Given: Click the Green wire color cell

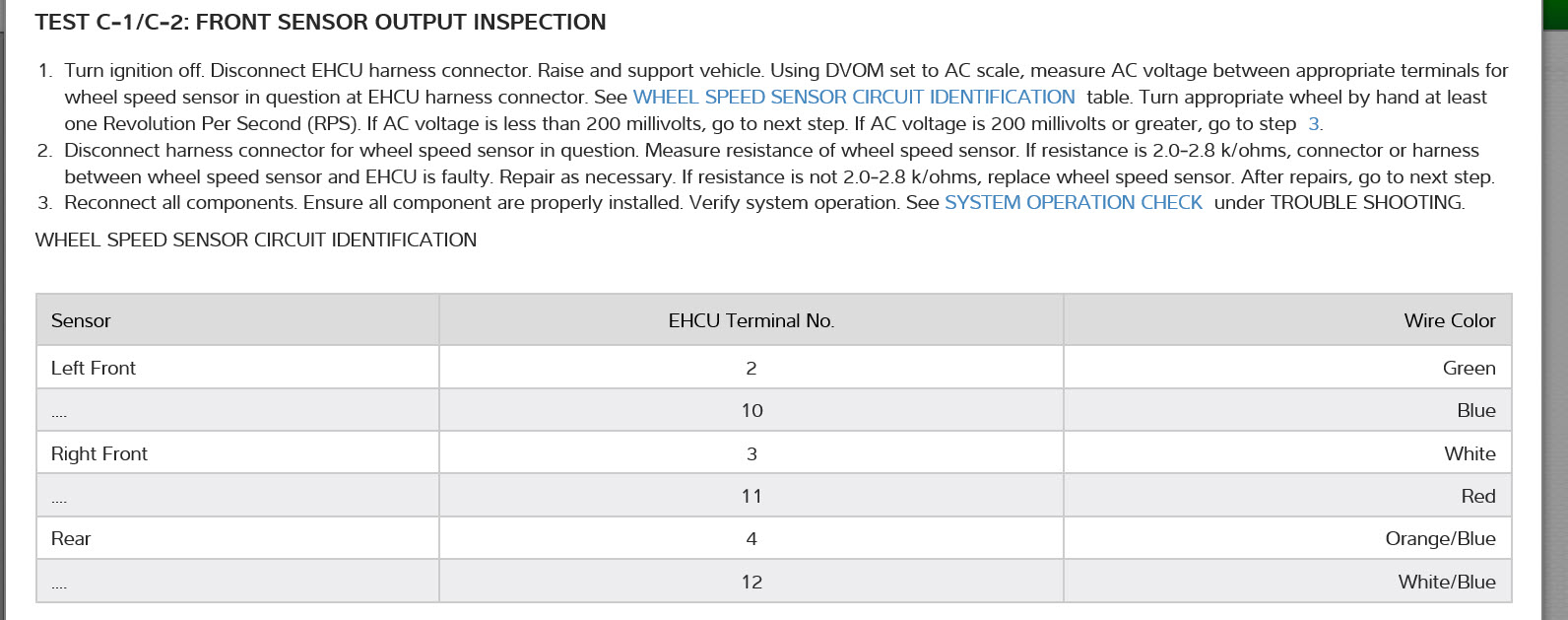Looking at the screenshot, I should [1469, 368].
